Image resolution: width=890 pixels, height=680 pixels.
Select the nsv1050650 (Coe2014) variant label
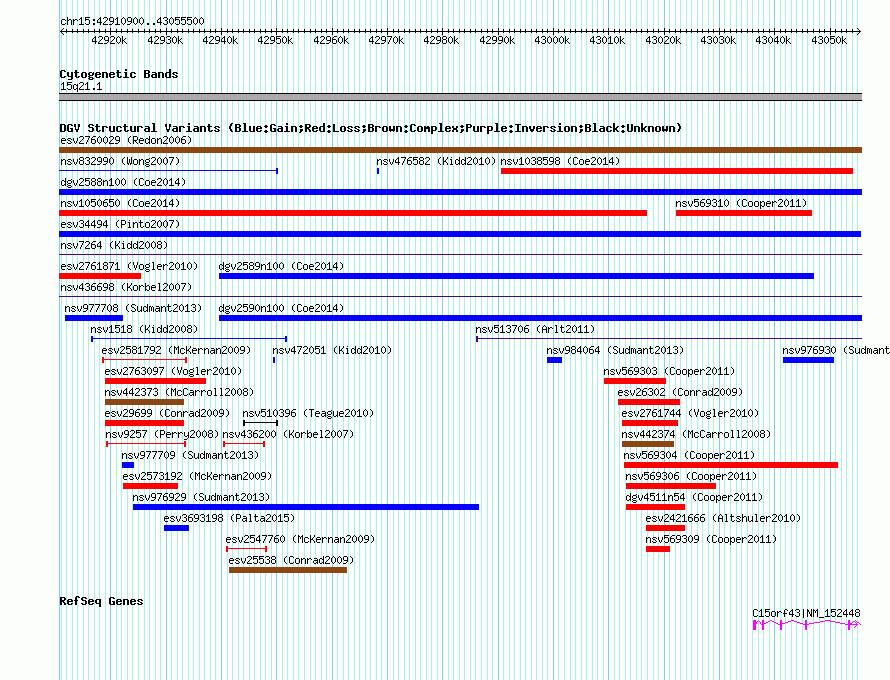120,203
